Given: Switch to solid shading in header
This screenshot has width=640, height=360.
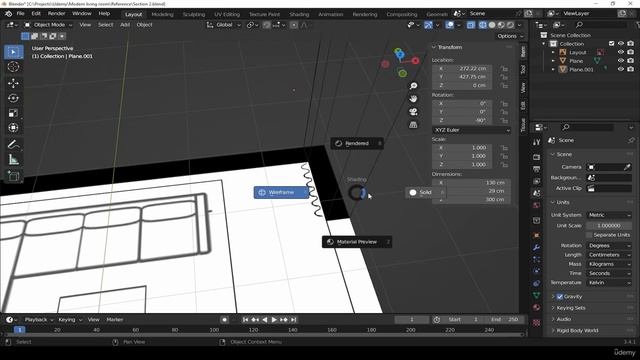Looking at the screenshot, I should click(x=492, y=25).
